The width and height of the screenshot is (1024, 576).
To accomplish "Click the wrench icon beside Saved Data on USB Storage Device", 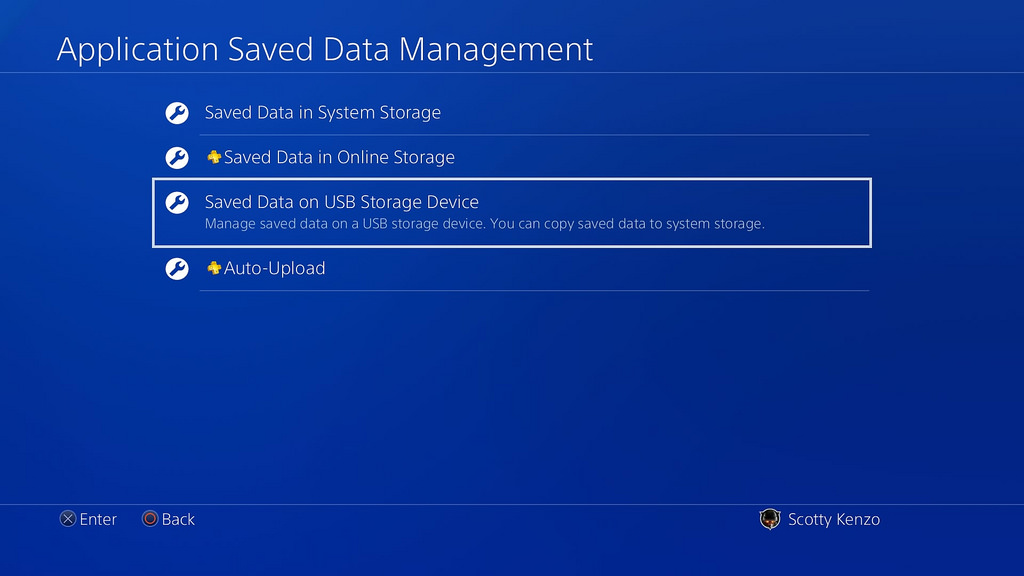I will point(177,202).
